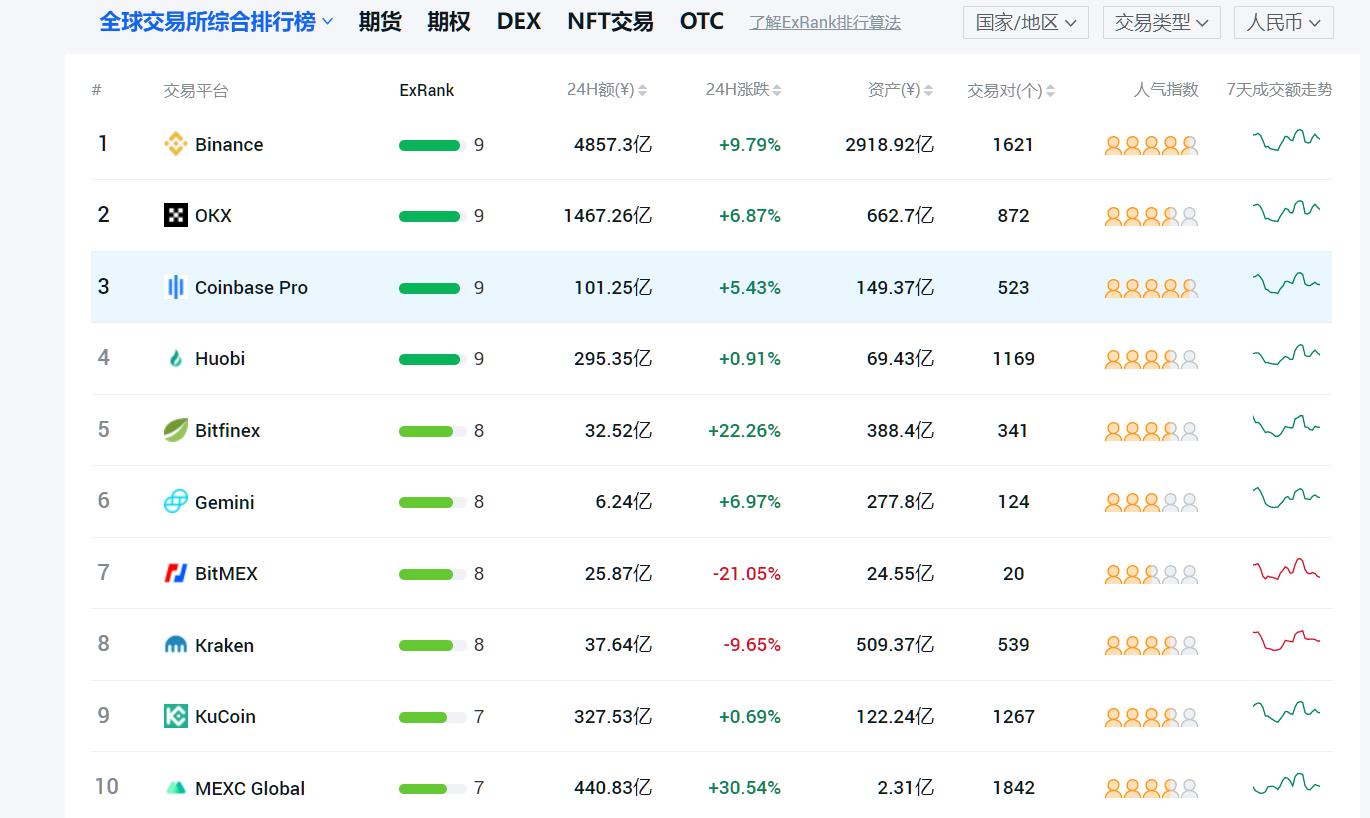Open KuCoin exchange name link
Image resolution: width=1370 pixels, height=818 pixels.
tap(225, 716)
